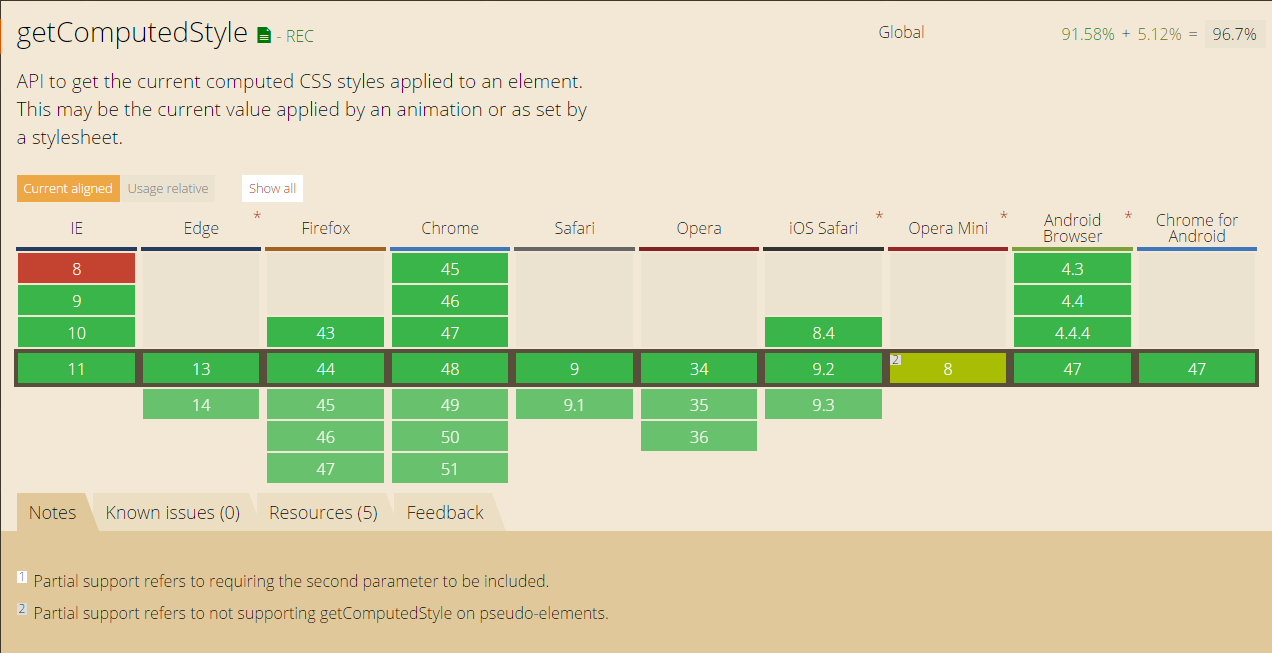
Task: Switch to the Resources (5) tab
Action: 323,512
